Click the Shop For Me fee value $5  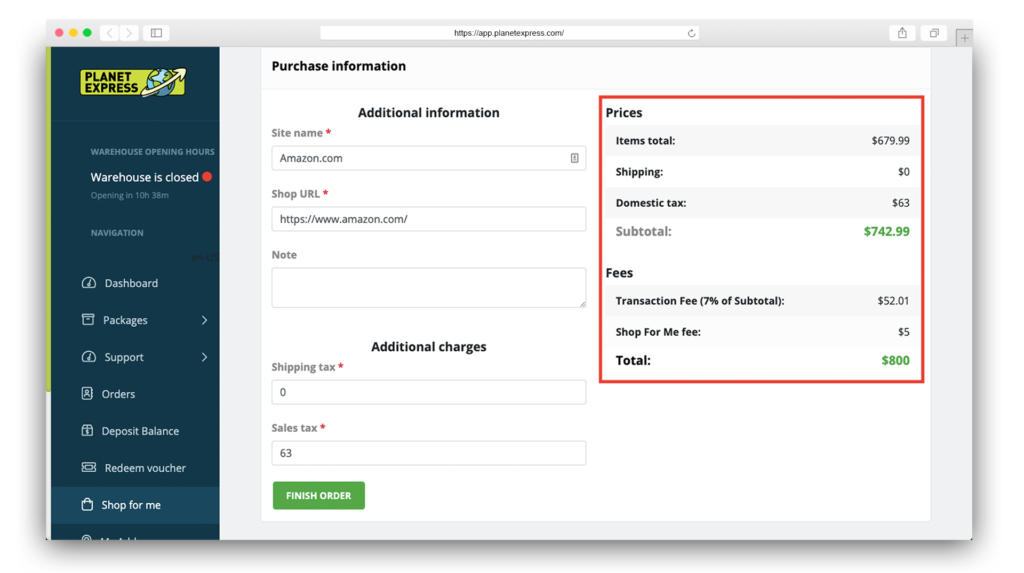(903, 332)
